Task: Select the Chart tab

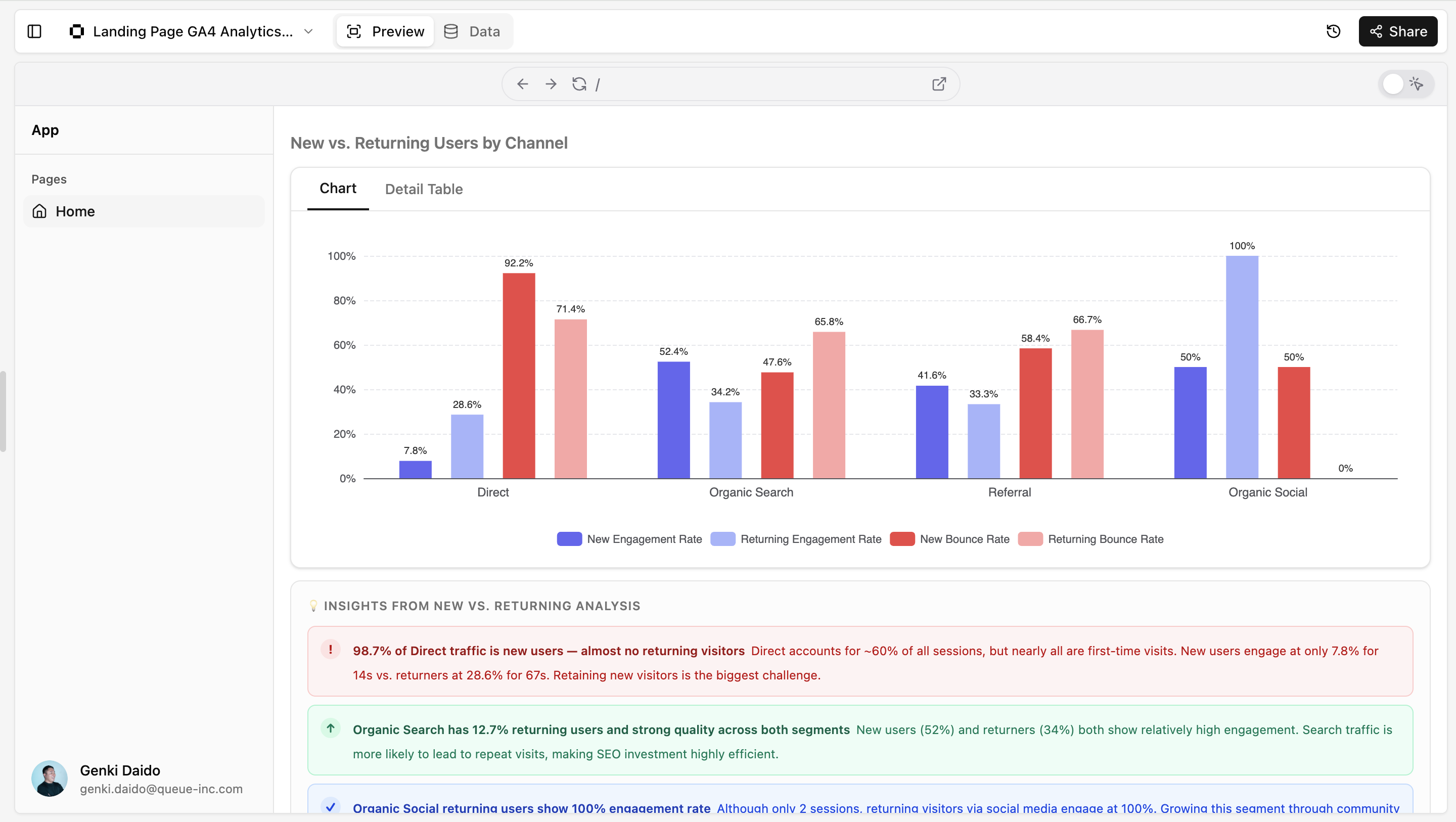Action: pos(337,188)
